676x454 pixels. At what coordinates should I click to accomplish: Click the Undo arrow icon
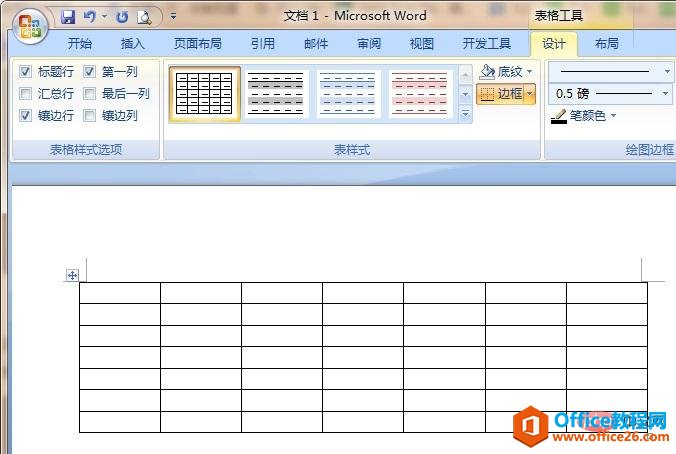coord(89,16)
